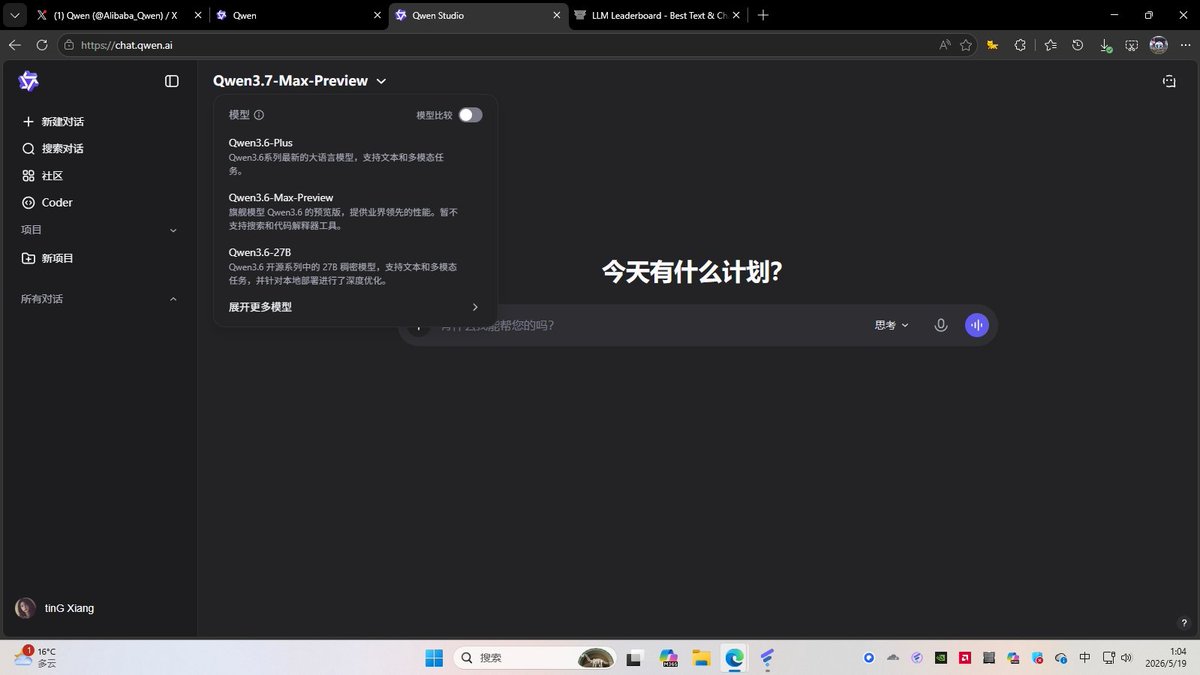Screen dimensions: 1200x675
Task: Expand 展开更多模型 to show more models
Action: coord(354,307)
